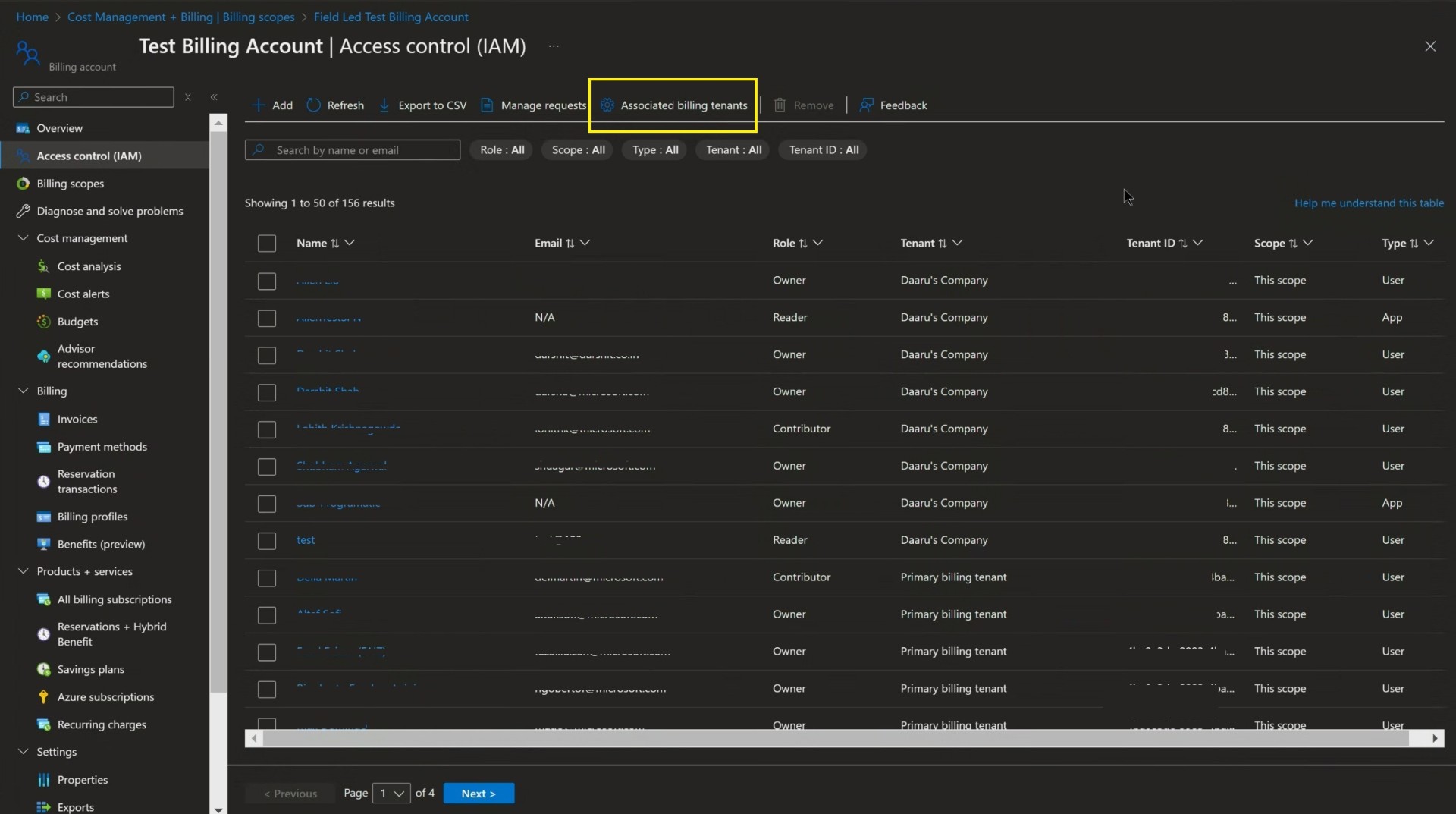Click the Add plus icon in toolbar
This screenshot has width=1456, height=814.
(259, 105)
